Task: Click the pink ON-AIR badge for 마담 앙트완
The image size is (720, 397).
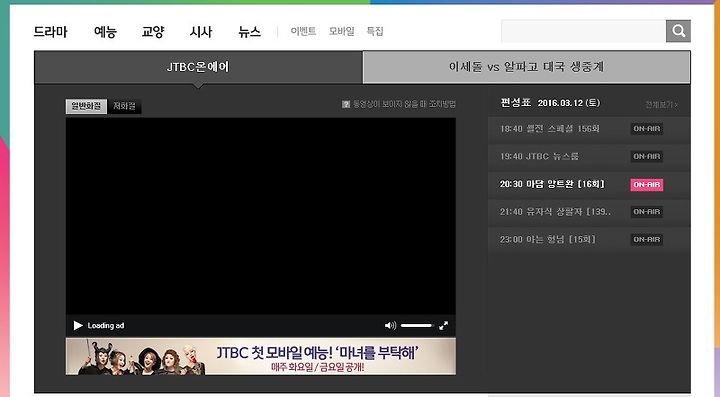Action: [647, 185]
